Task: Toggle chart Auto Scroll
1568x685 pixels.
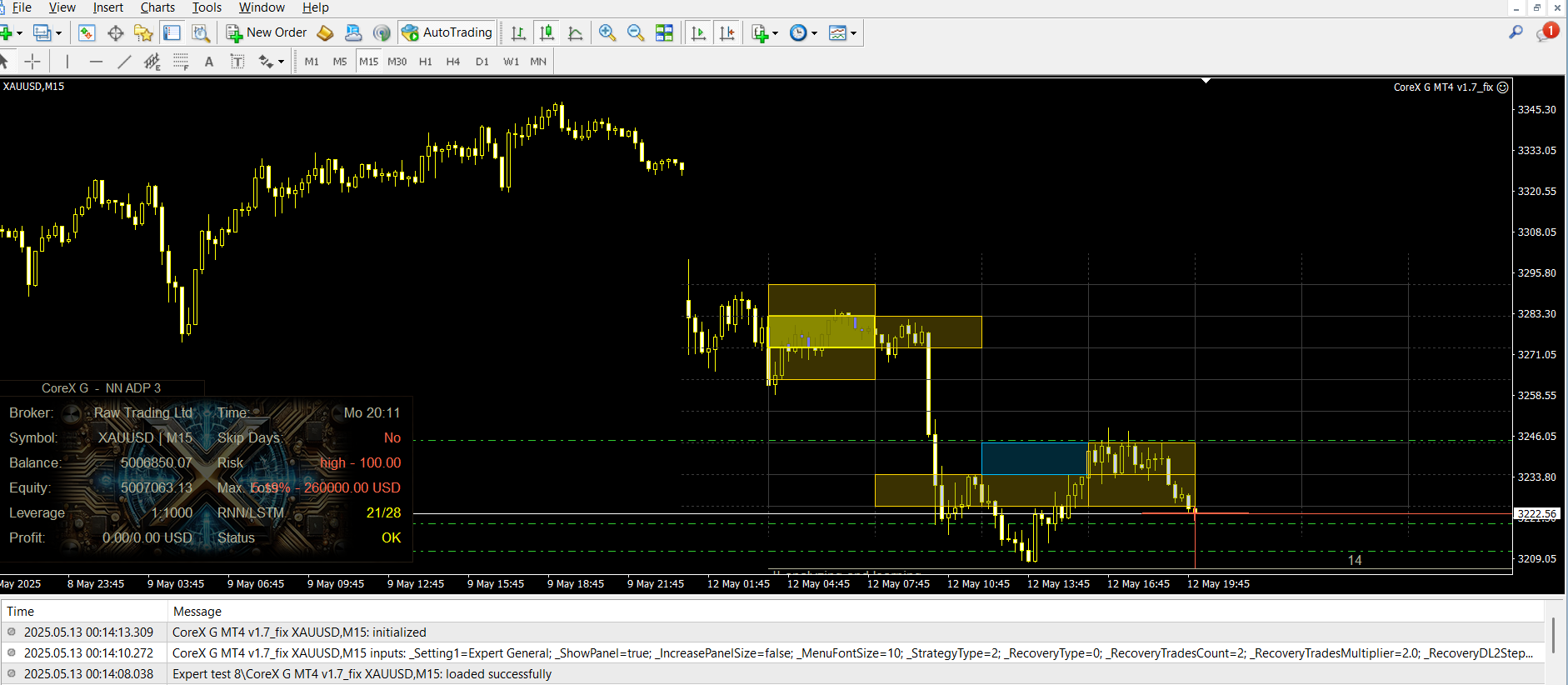Action: (698, 32)
